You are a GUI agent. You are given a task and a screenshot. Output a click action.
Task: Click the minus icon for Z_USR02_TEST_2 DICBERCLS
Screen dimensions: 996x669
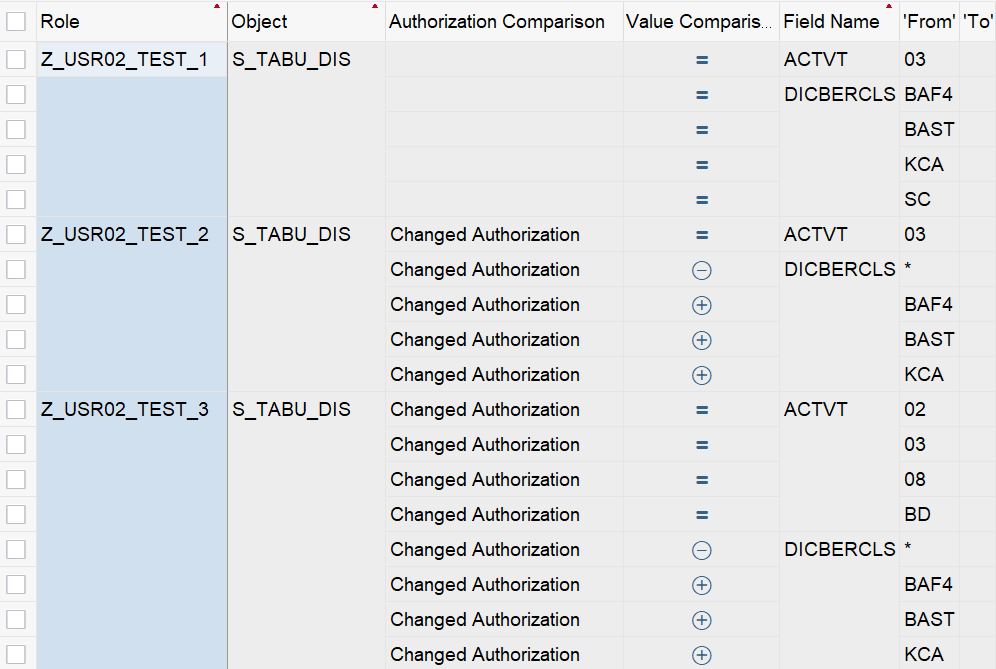[x=702, y=270]
